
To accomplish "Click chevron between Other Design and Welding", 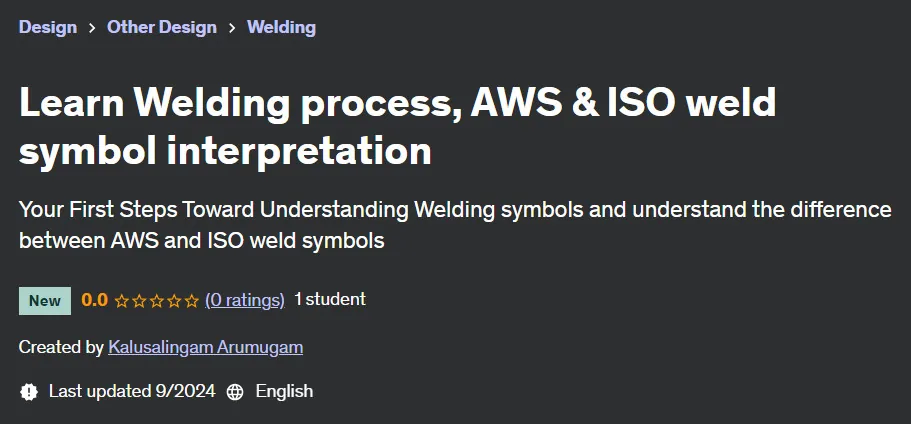I will click(x=232, y=28).
